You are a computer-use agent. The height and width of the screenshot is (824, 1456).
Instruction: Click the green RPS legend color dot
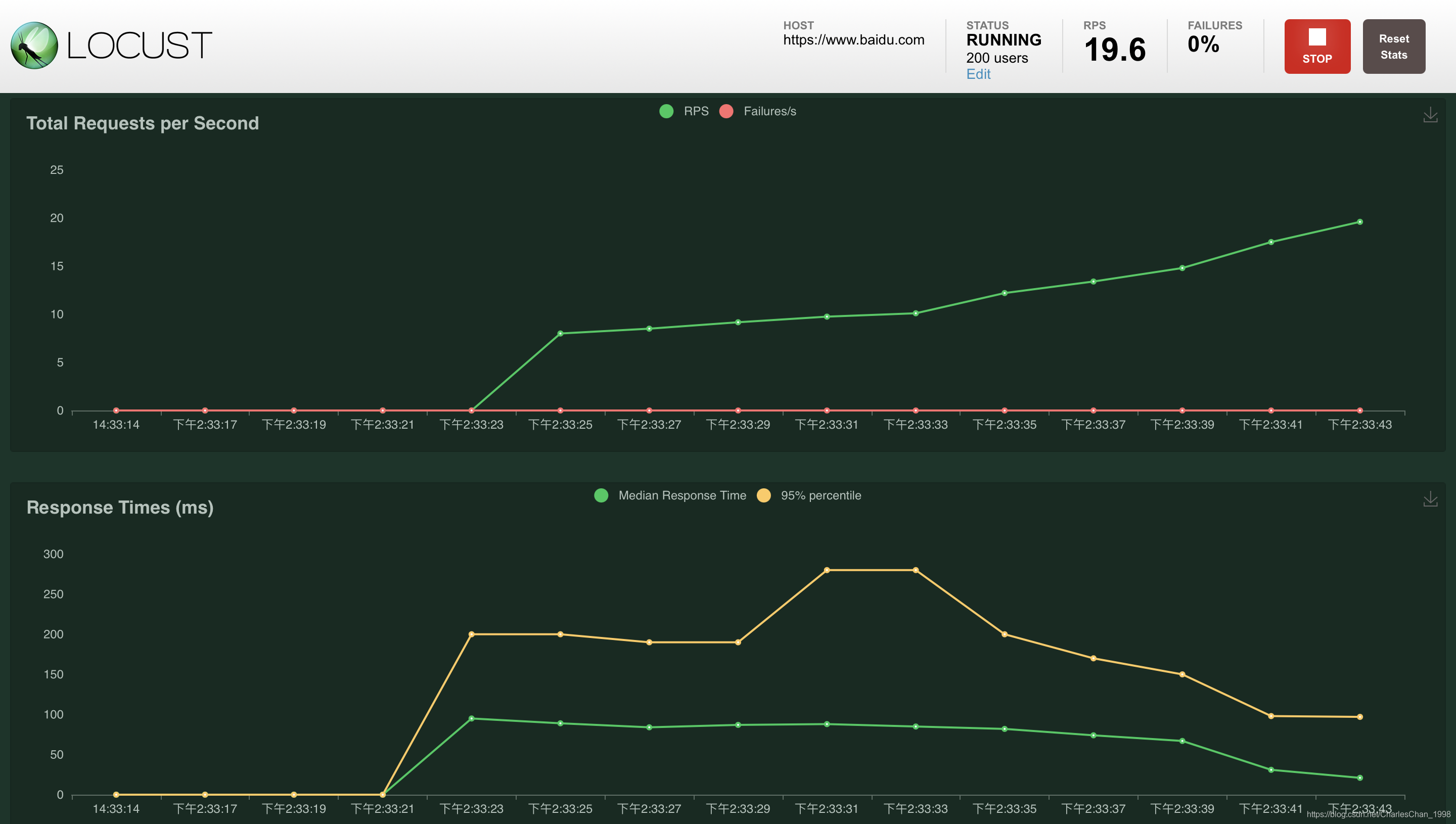[666, 112]
